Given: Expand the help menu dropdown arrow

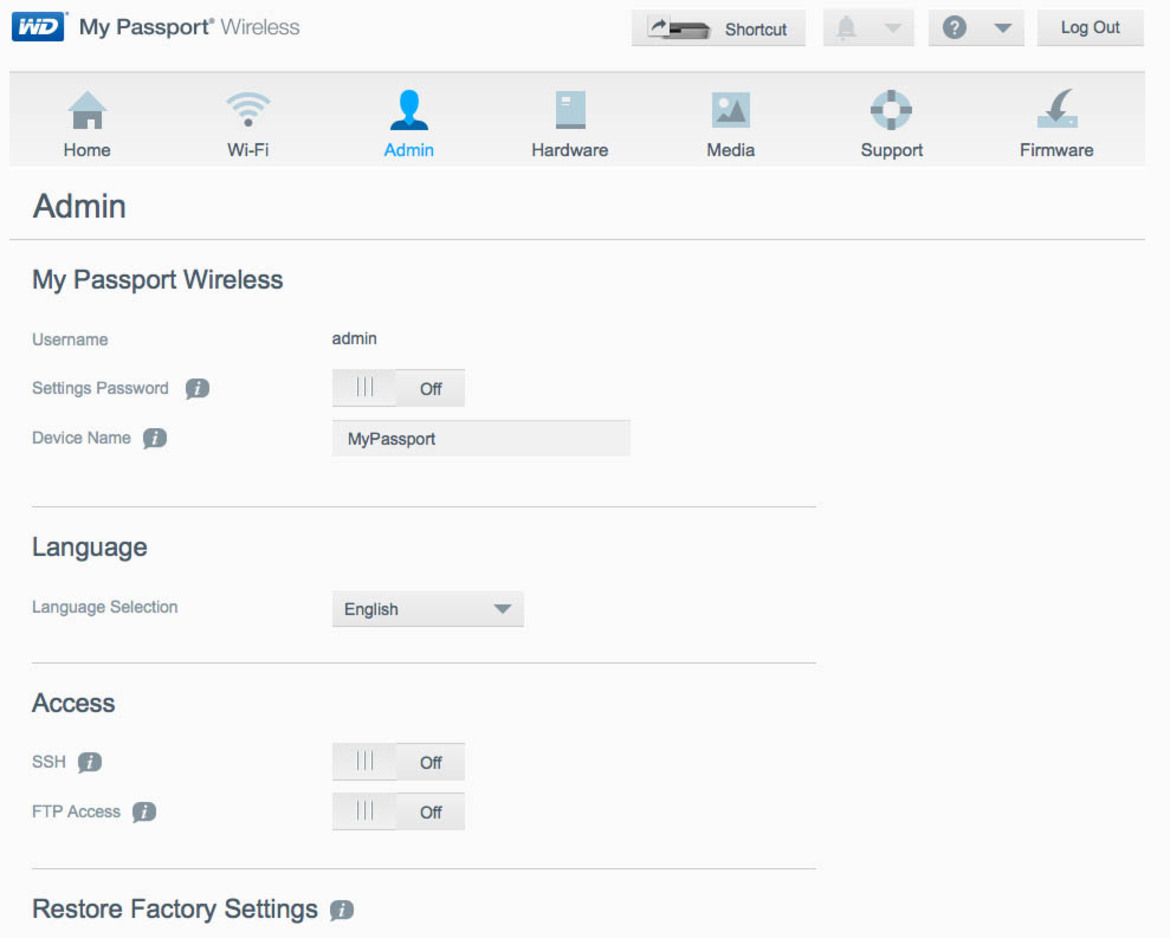Looking at the screenshot, I should 1003,28.
